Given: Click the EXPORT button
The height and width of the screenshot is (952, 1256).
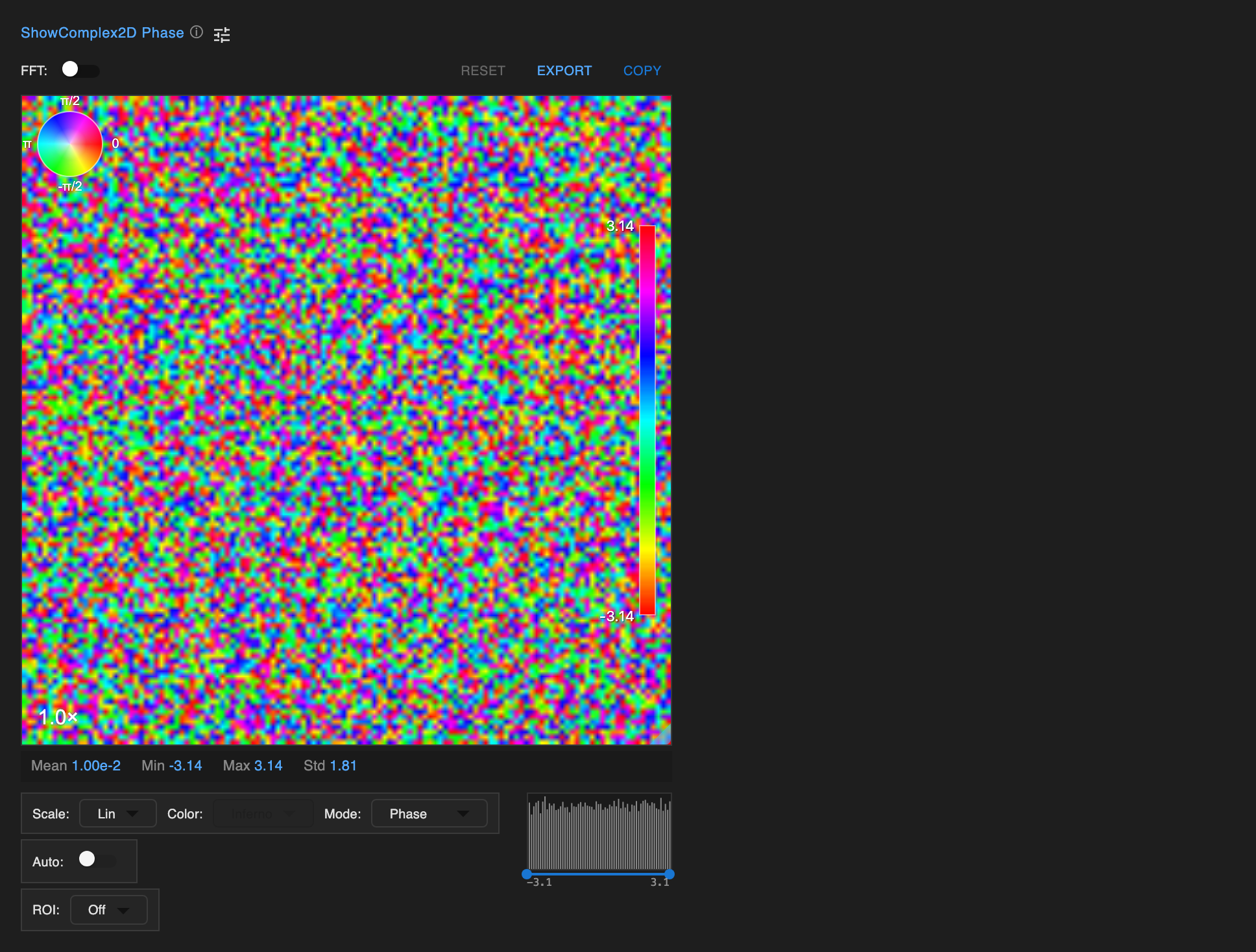Looking at the screenshot, I should (564, 70).
